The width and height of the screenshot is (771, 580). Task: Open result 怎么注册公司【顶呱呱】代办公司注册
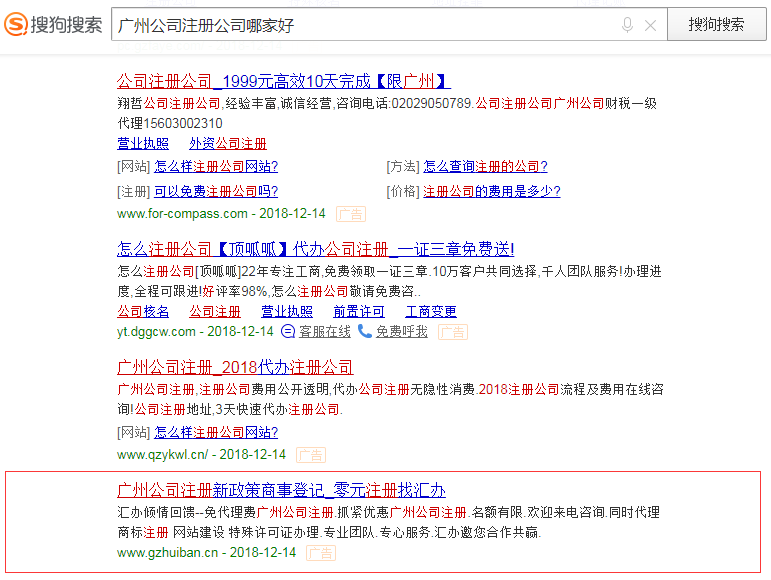point(316,249)
